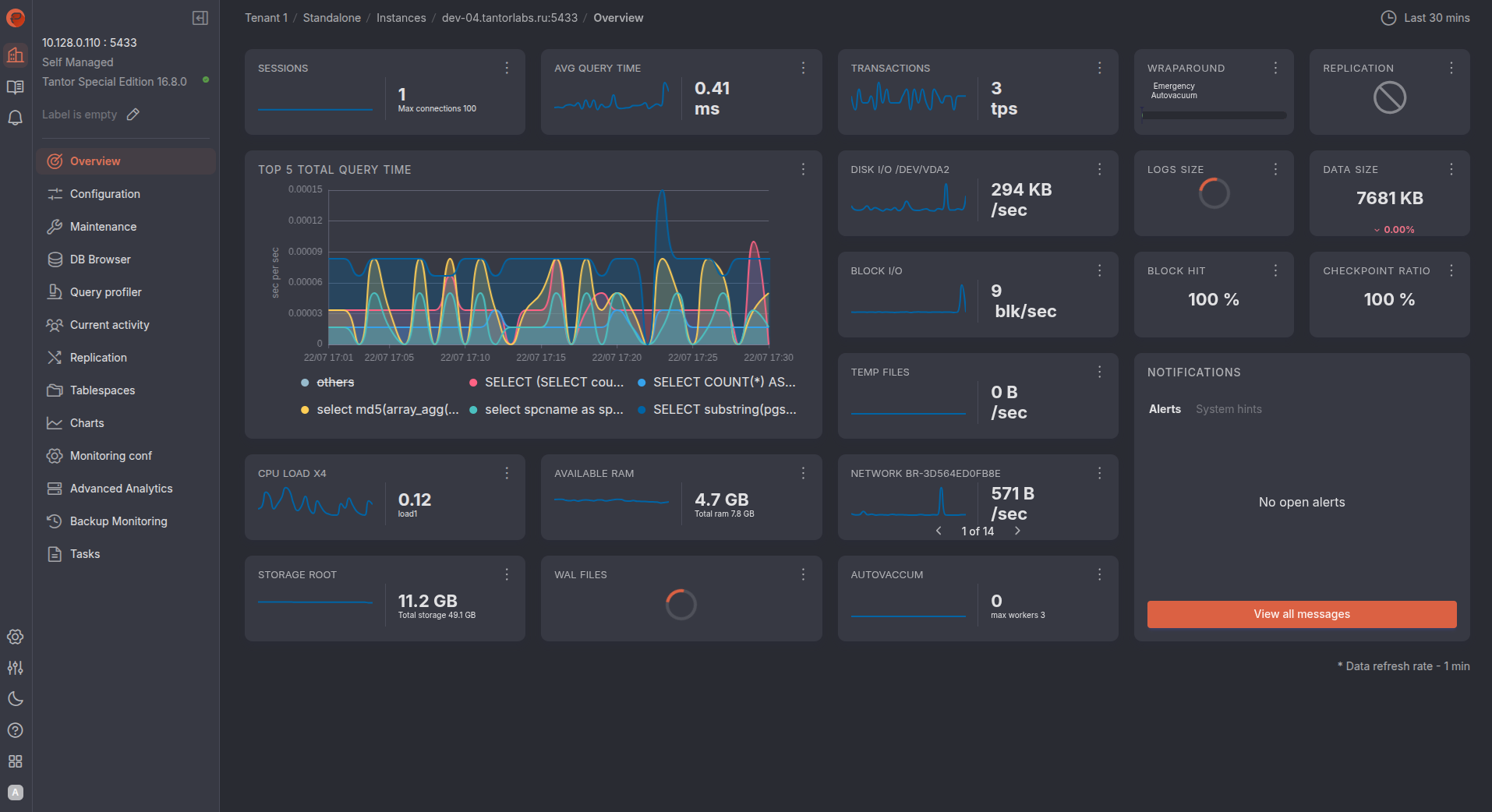The height and width of the screenshot is (812, 1492).
Task: Open dev-04.tantorlabs.ru:5433 breadcrumb
Action: tap(510, 18)
